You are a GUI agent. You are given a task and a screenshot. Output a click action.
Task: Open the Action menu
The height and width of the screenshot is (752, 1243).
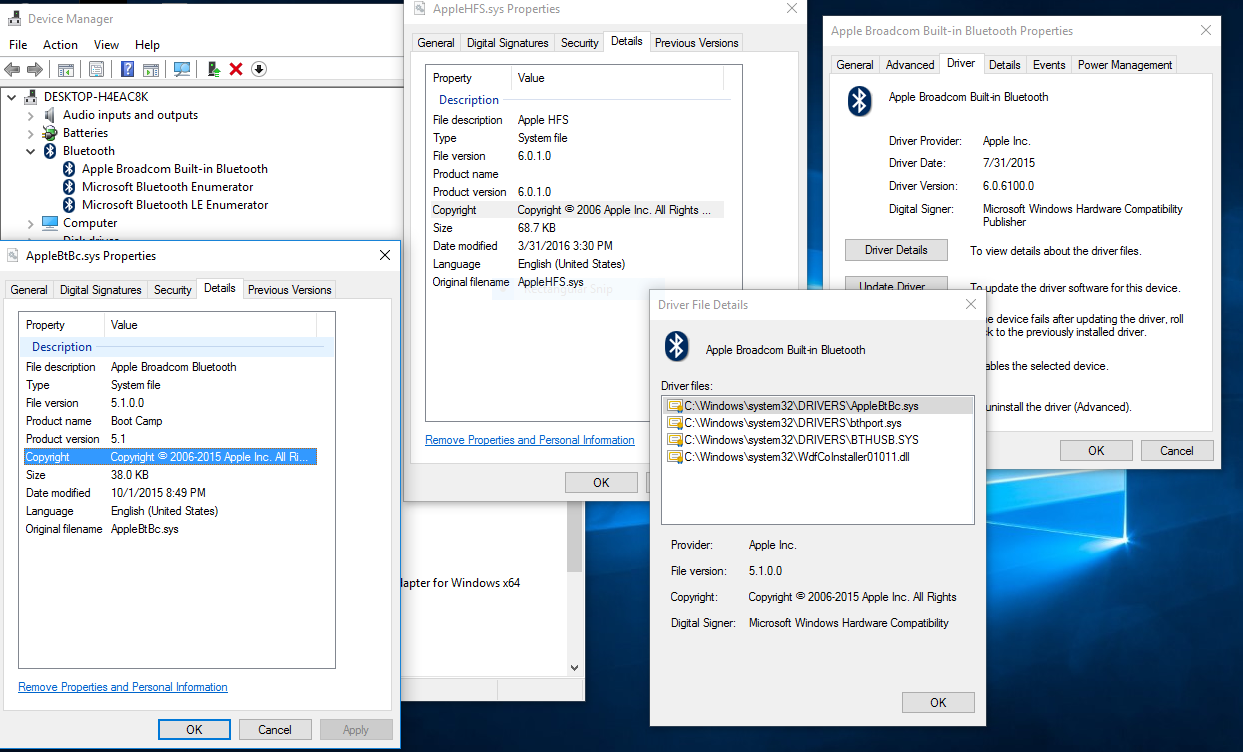(x=60, y=45)
